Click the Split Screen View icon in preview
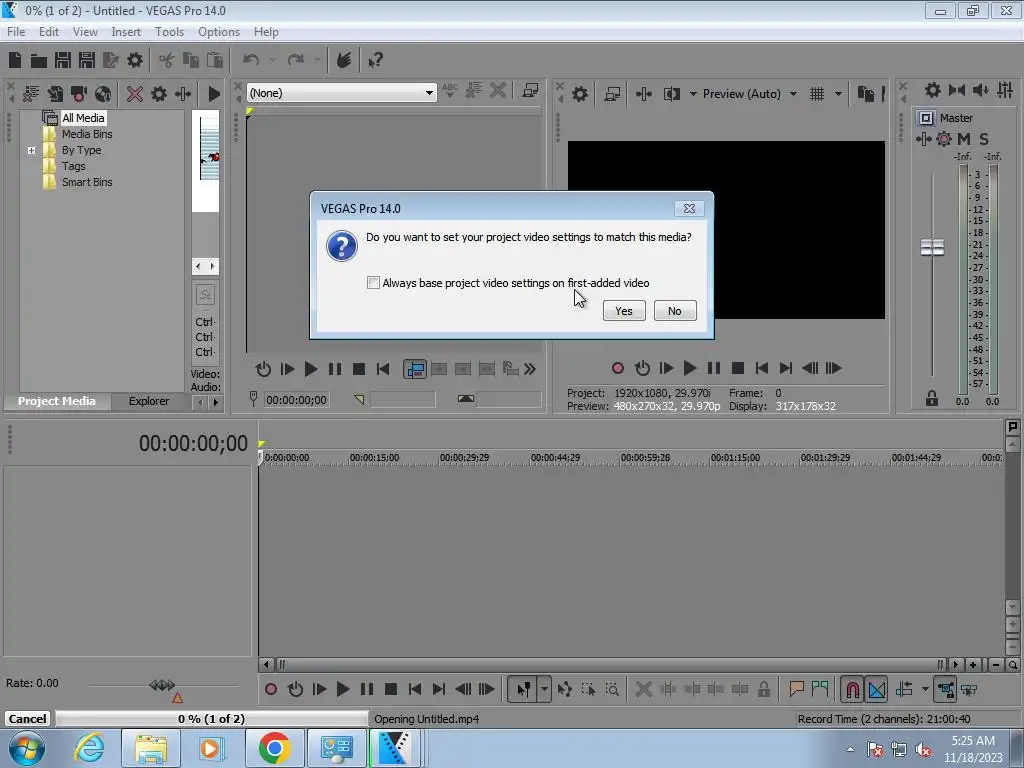Viewport: 1024px width, 768px height. pos(671,94)
